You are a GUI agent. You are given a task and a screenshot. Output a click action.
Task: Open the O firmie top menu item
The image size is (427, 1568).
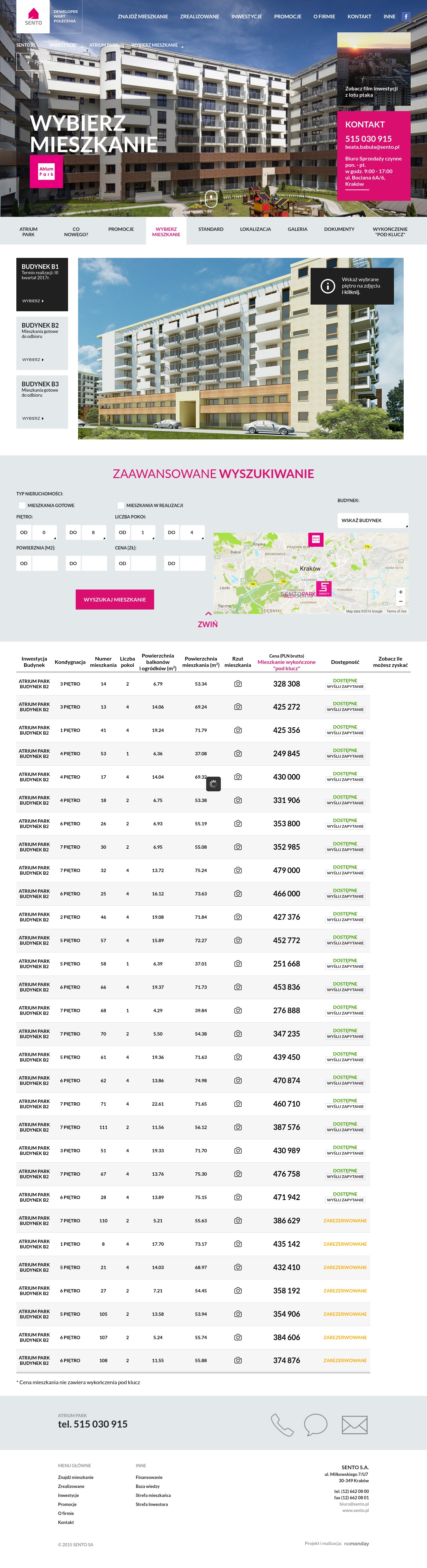(324, 16)
